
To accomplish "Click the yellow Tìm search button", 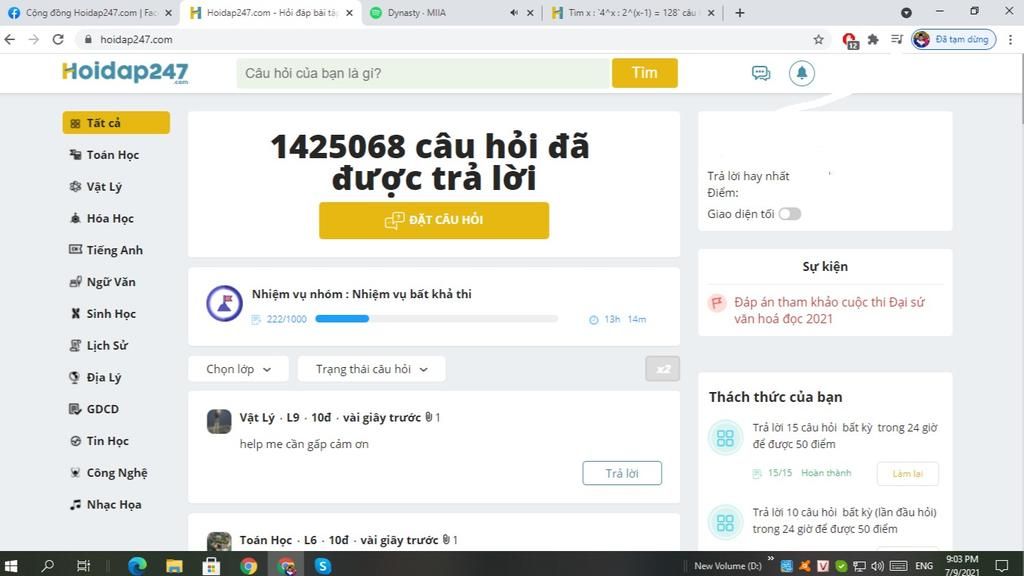I will (645, 72).
